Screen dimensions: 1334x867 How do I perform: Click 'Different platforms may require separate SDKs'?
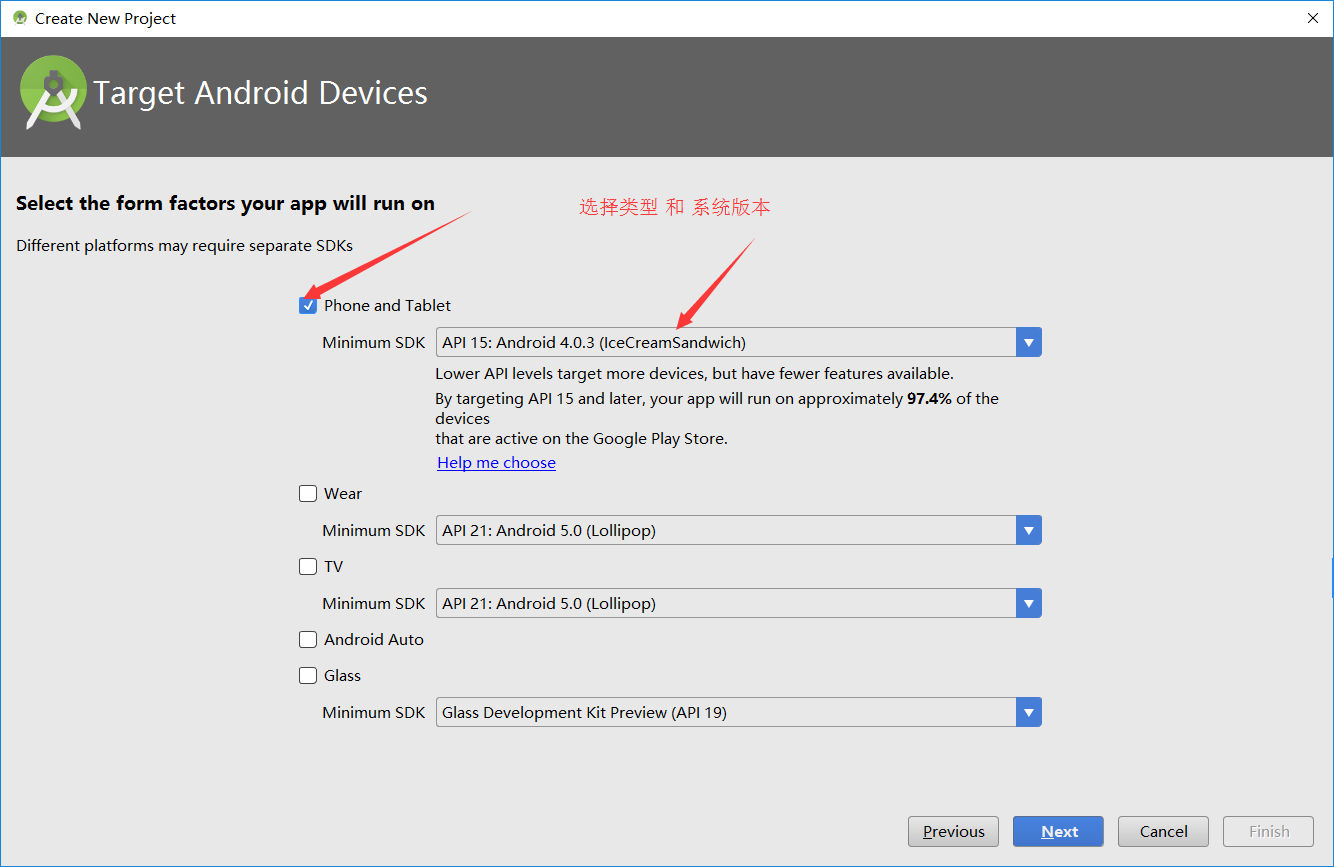point(184,246)
